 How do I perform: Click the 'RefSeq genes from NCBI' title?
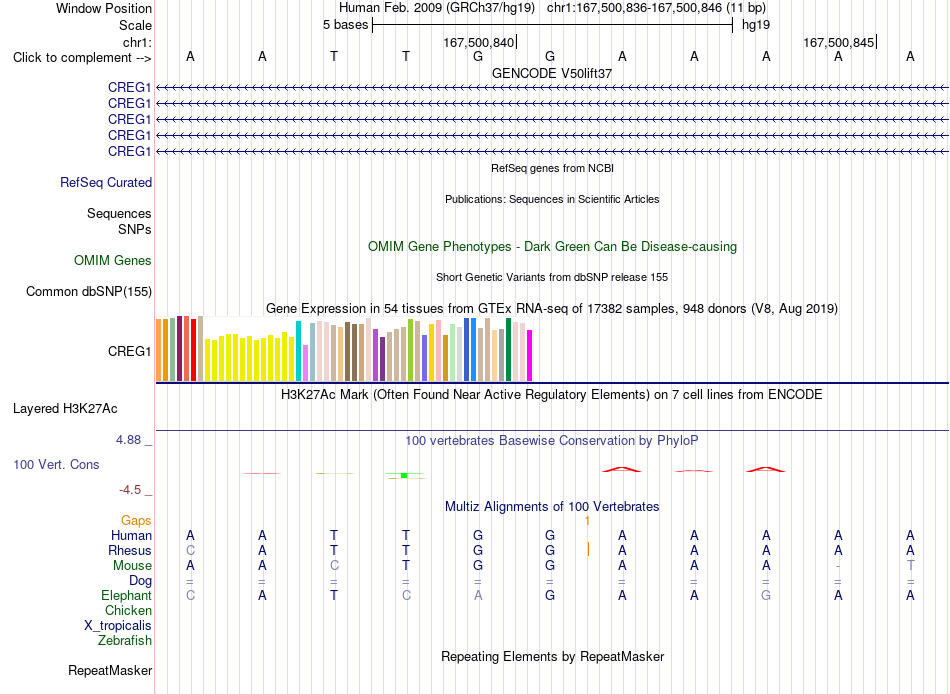[x=553, y=168]
